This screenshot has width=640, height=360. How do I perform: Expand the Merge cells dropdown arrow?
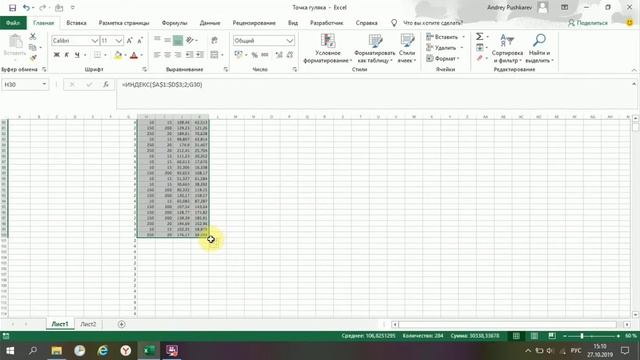[x=222, y=55]
